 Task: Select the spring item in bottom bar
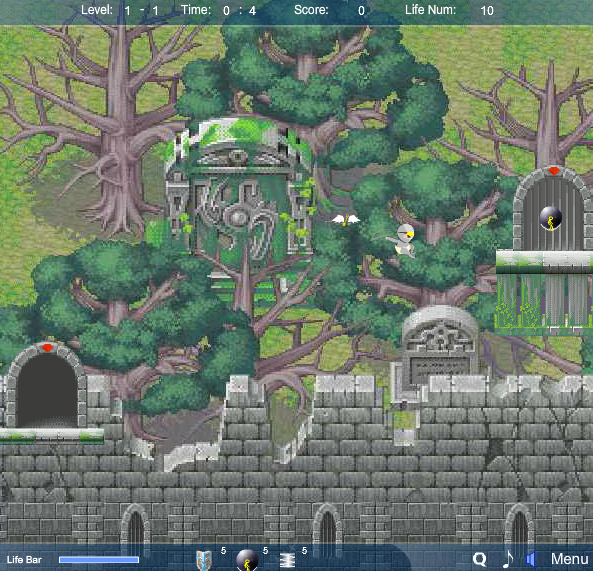(287, 560)
